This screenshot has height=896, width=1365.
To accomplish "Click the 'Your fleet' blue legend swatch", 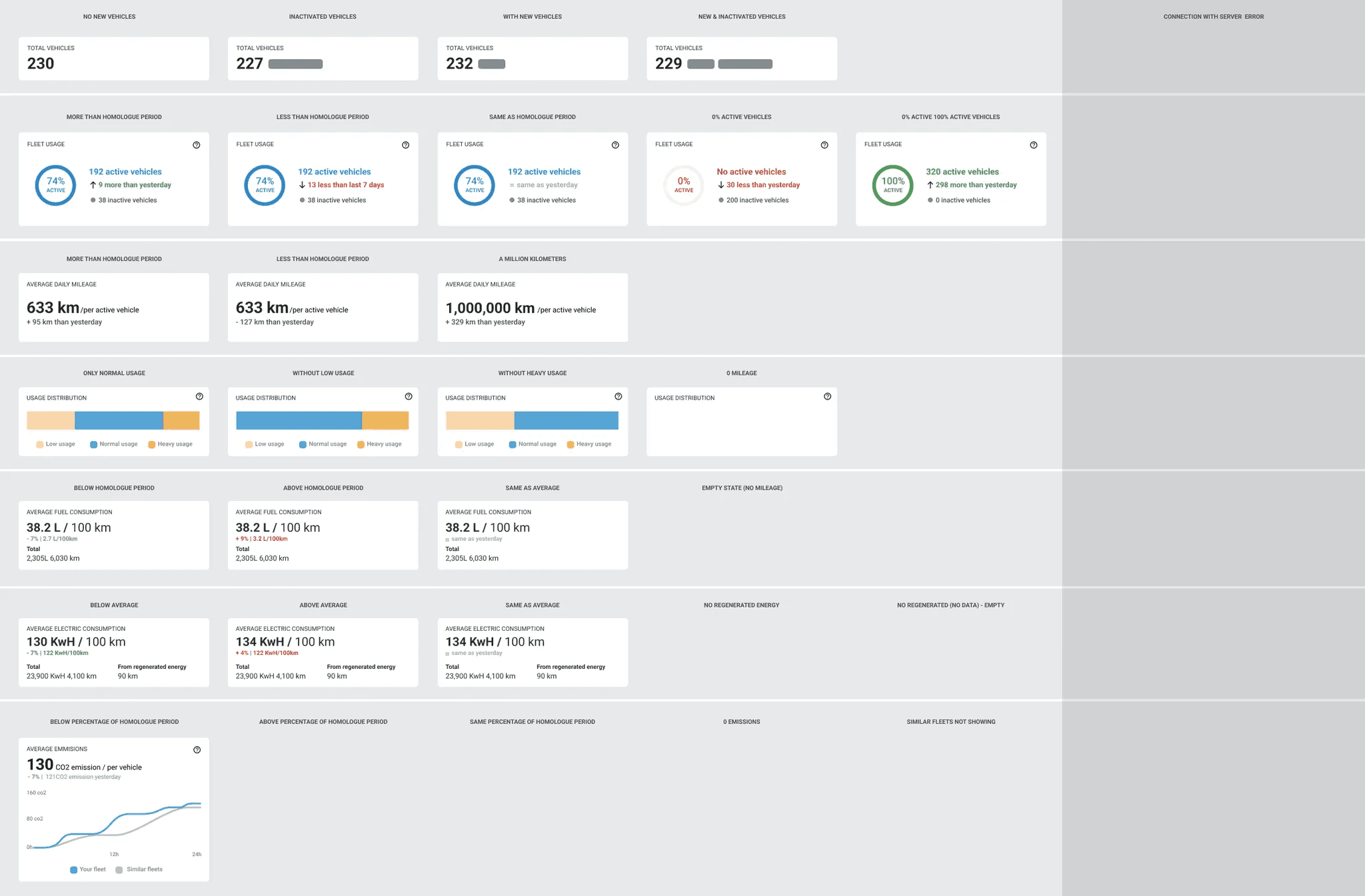I will point(74,870).
